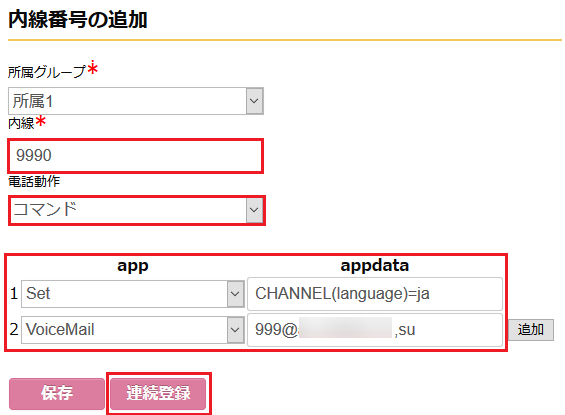Click the appdata field starting with 999@

click(x=375, y=330)
